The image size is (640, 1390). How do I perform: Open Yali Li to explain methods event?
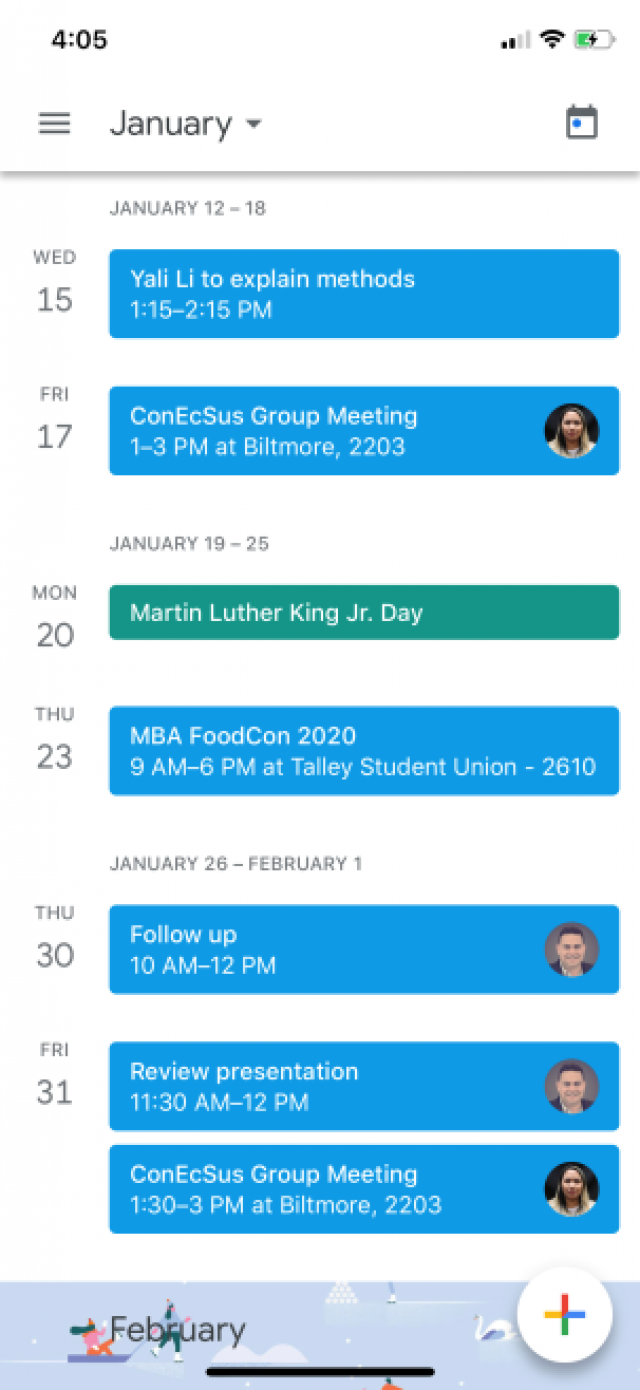tap(364, 294)
